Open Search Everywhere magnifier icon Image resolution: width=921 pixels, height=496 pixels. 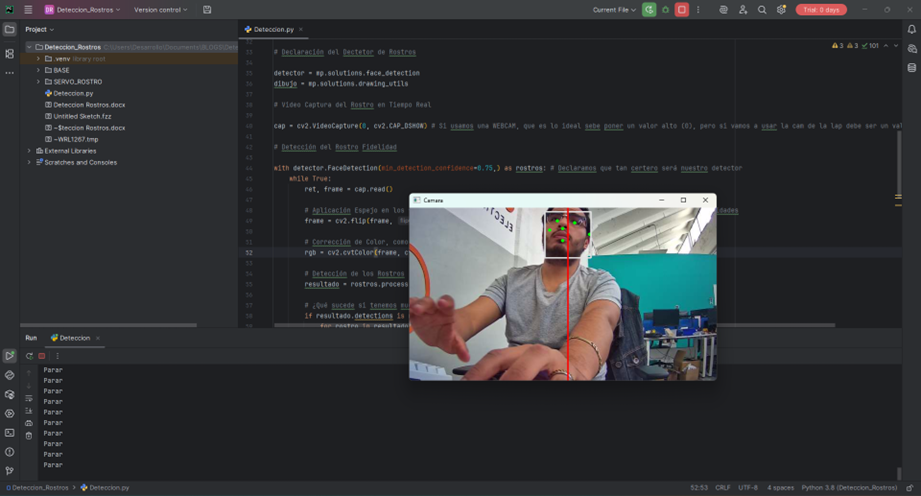pyautogui.click(x=762, y=10)
